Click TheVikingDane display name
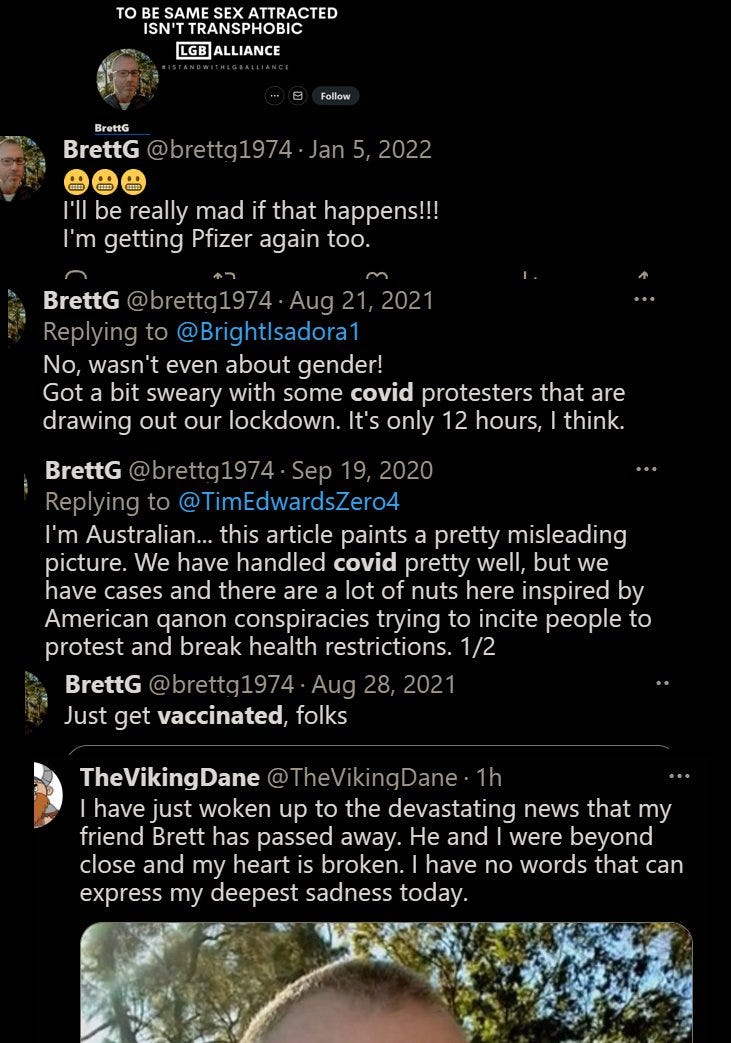The image size is (731, 1043). pos(170,777)
